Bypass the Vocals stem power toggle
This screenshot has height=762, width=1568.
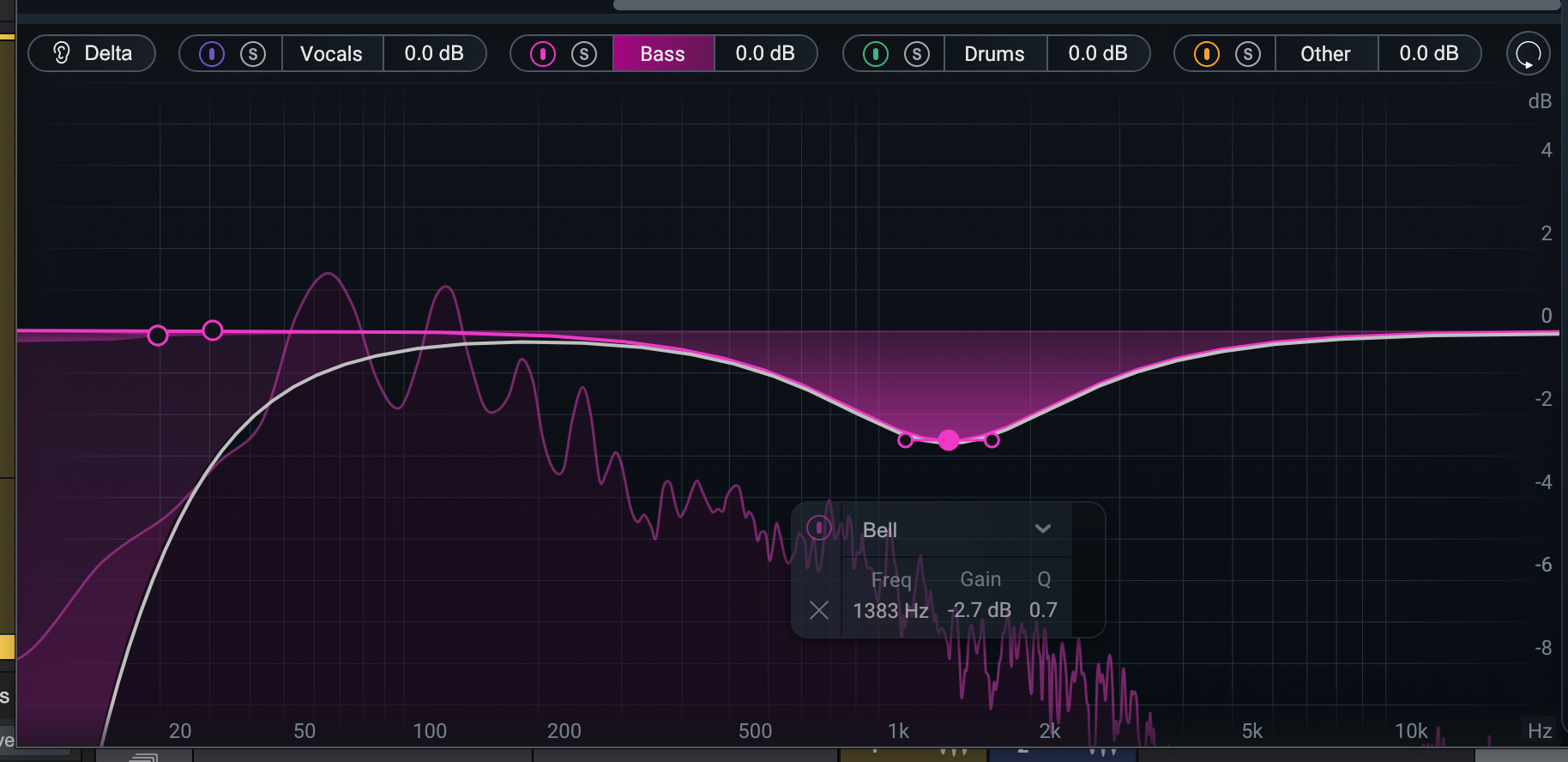tap(212, 54)
